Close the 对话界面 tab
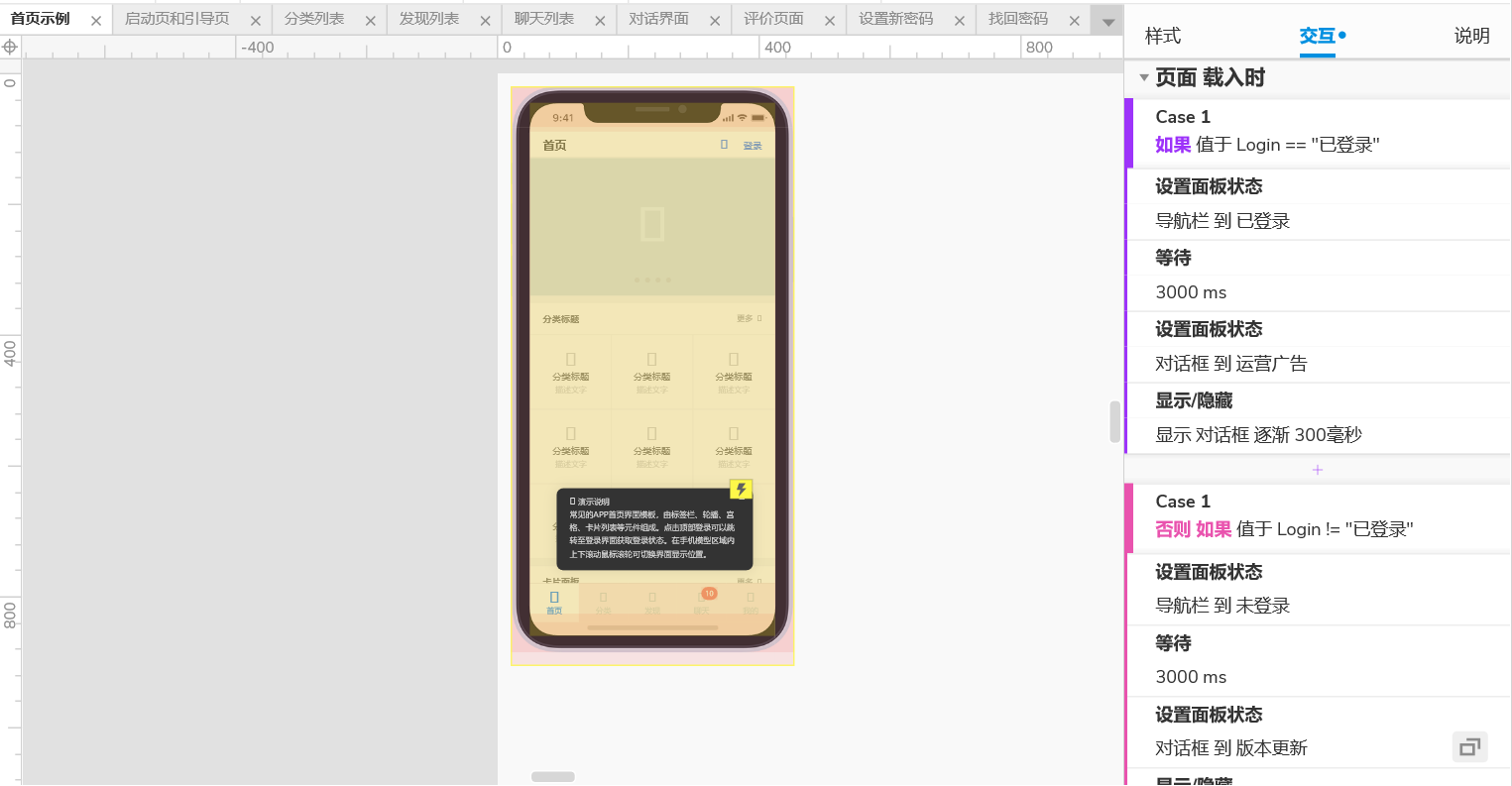 715,21
